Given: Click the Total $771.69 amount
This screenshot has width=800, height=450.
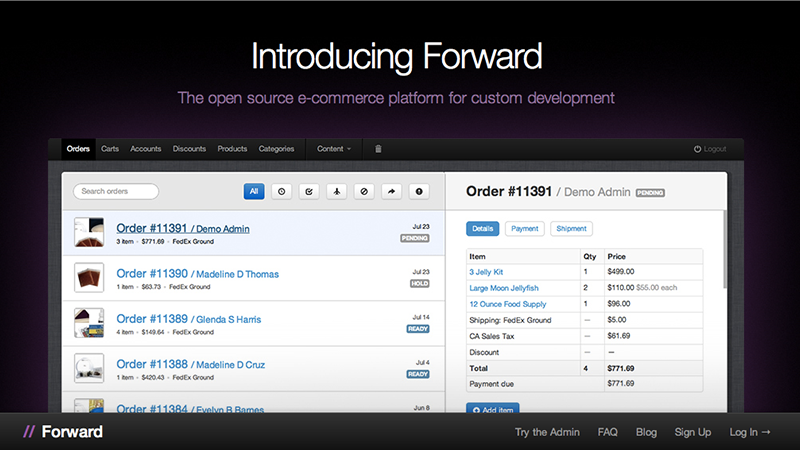Looking at the screenshot, I should point(620,368).
